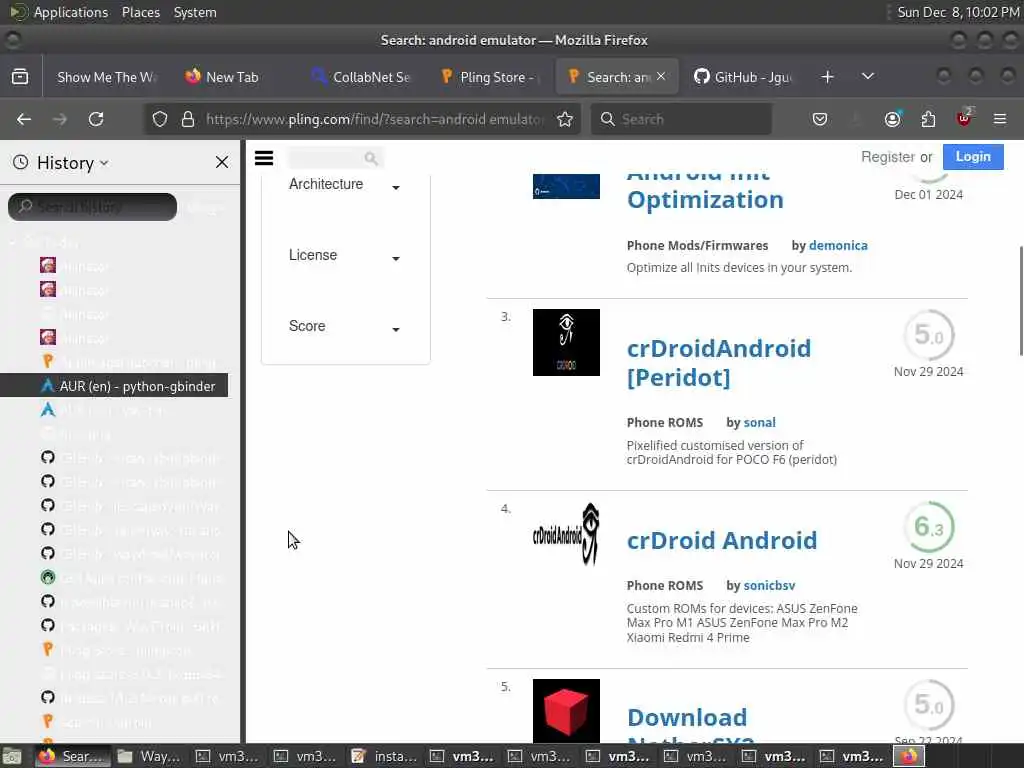1024x768 pixels.
Task: Switch to the Show Me The W tab
Action: click(104, 77)
